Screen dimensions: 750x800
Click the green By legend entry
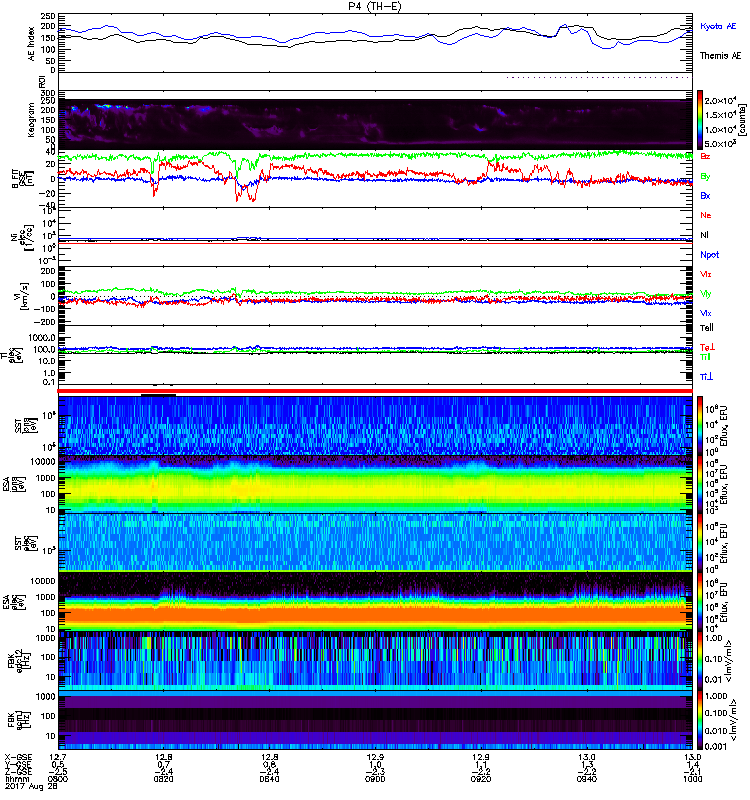tap(707, 176)
